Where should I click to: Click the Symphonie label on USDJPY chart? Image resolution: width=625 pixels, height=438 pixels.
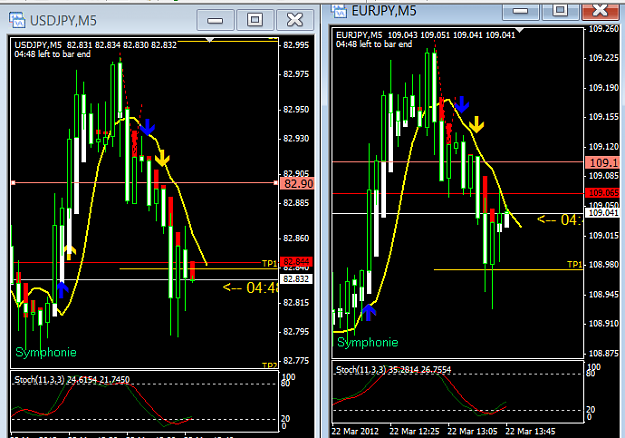tap(46, 352)
